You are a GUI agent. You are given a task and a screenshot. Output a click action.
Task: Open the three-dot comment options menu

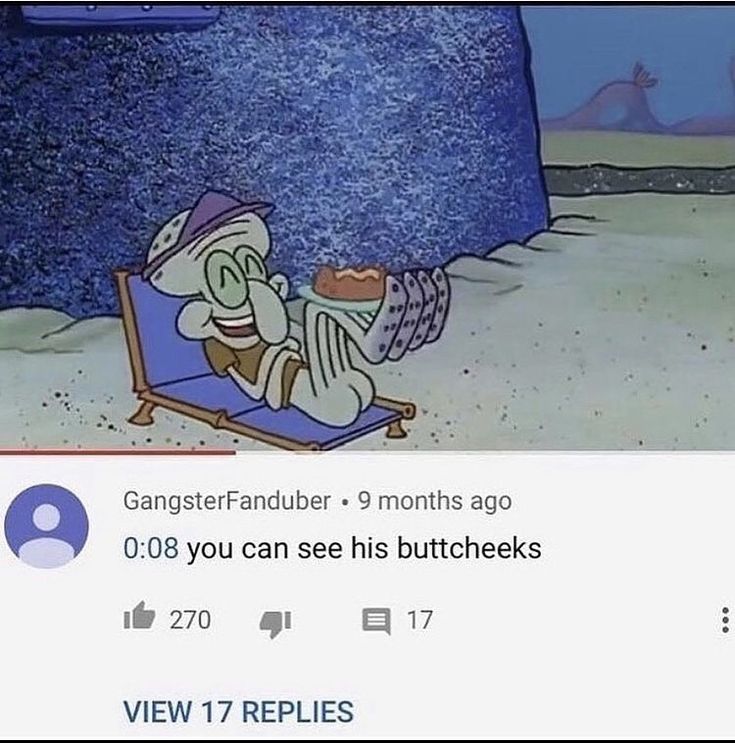tap(725, 620)
